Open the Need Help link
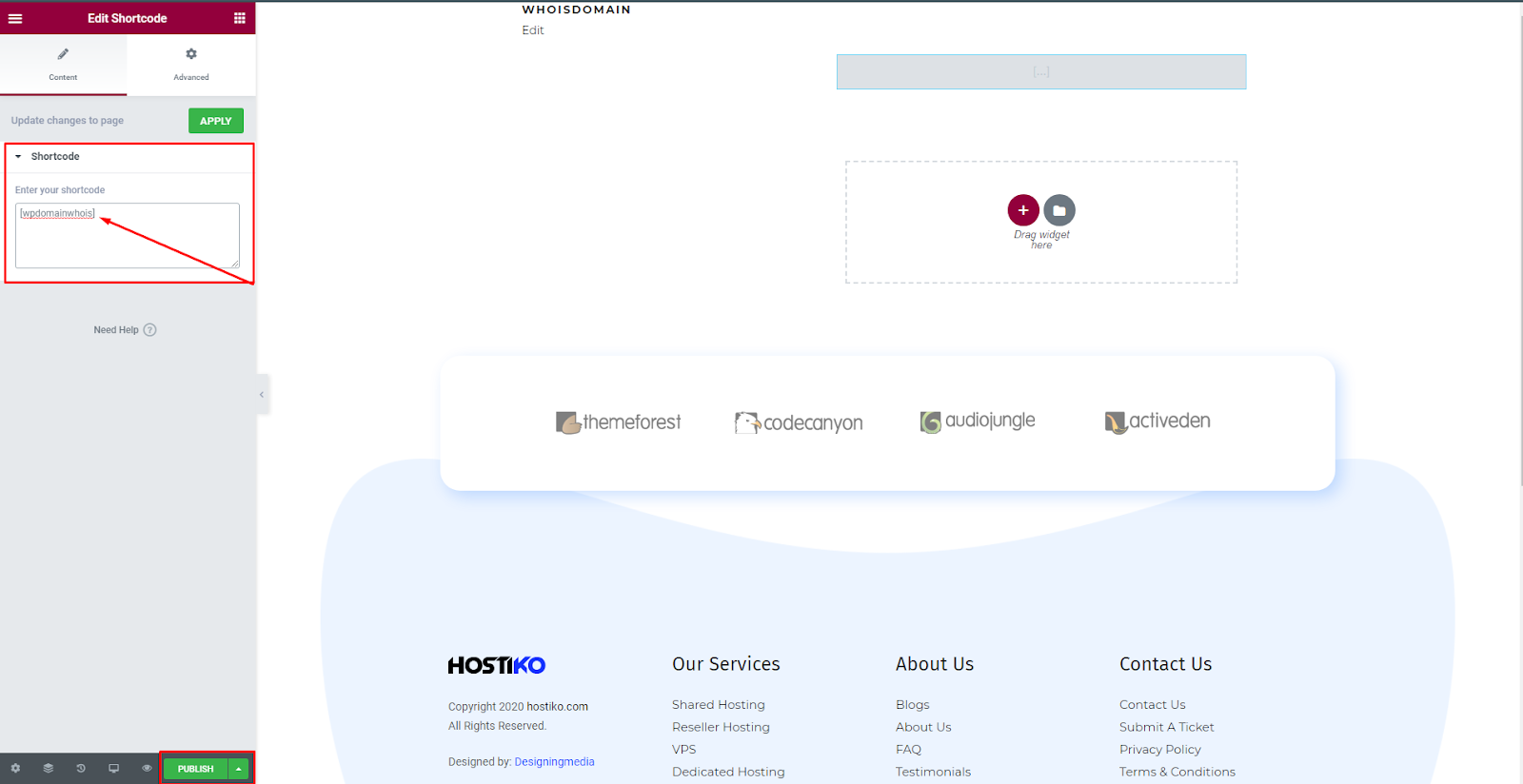The image size is (1523, 784). 116,330
